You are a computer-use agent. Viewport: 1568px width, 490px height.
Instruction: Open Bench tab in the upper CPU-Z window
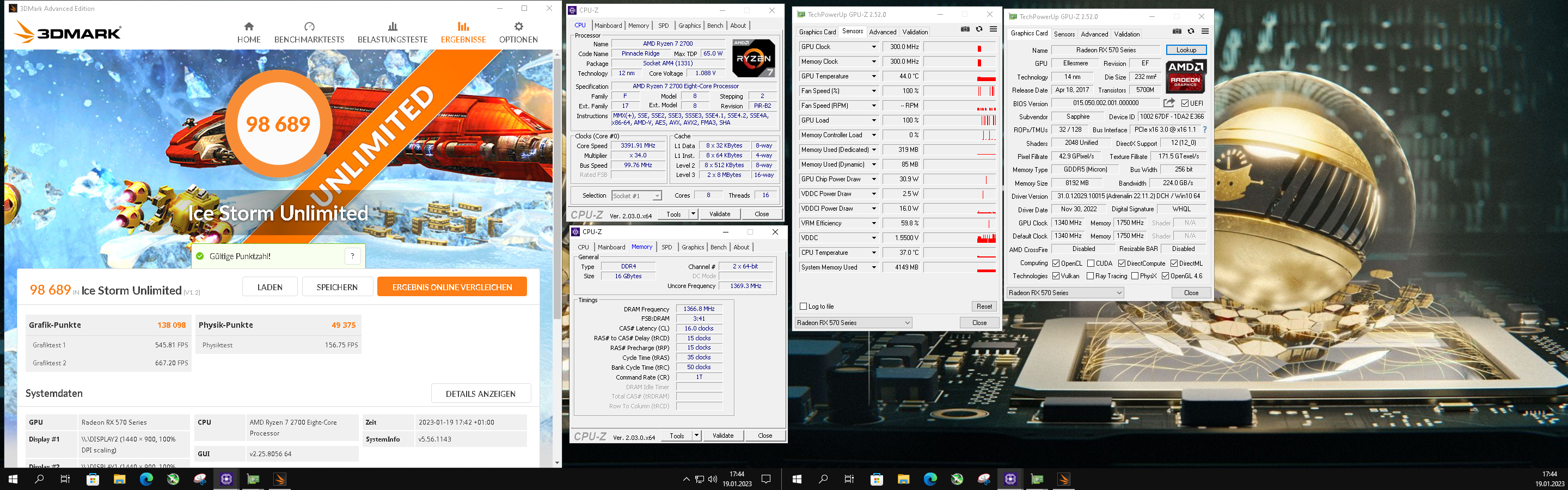tap(715, 26)
